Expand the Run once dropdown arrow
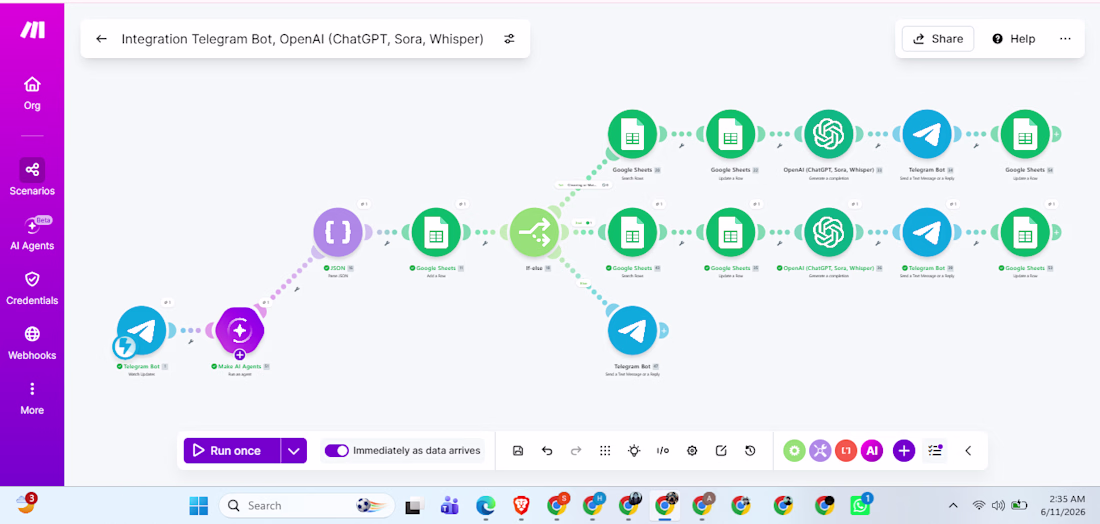This screenshot has width=1100, height=524. [294, 450]
